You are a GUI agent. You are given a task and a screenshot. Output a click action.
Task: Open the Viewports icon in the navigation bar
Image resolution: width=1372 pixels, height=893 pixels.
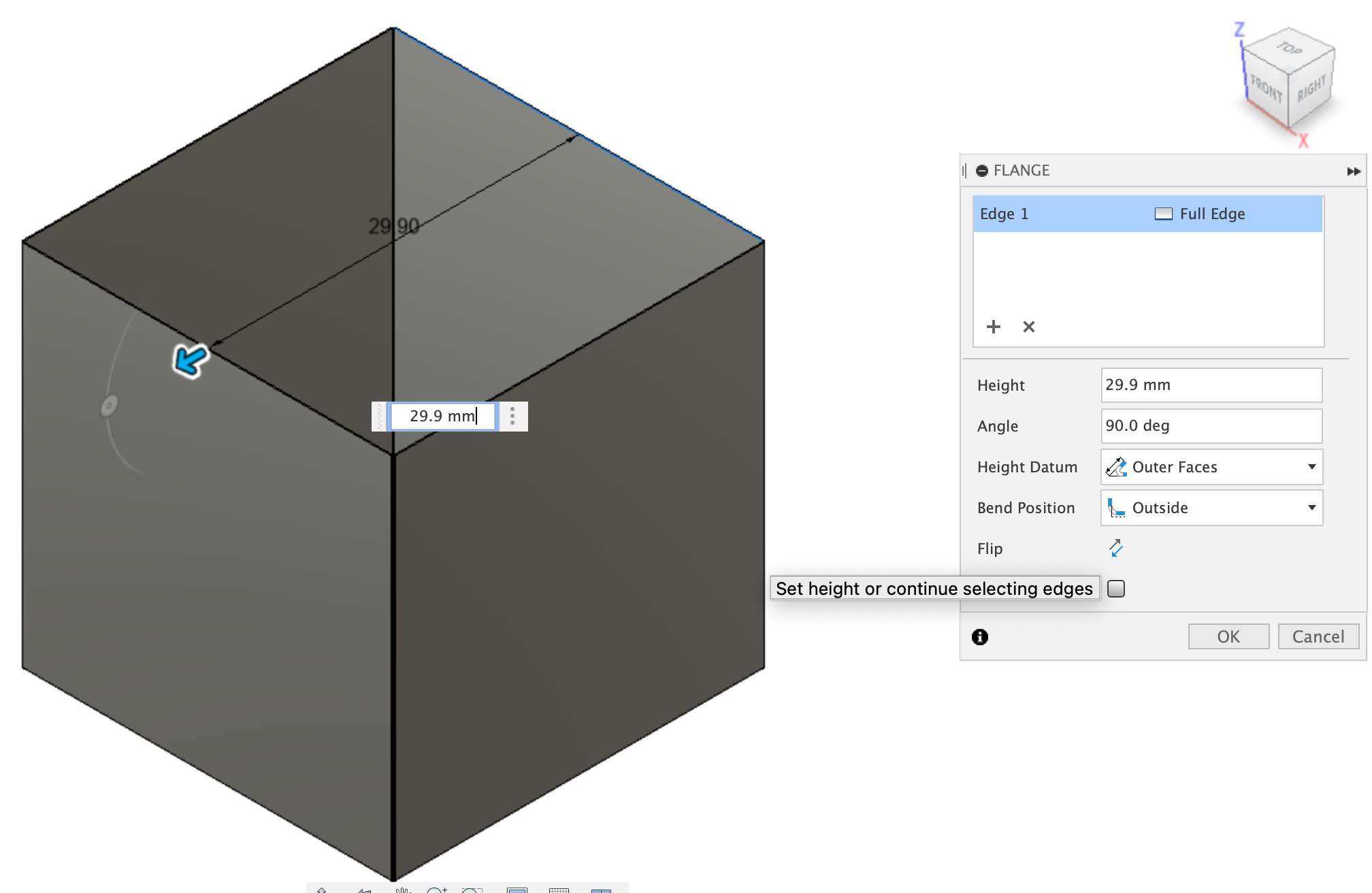(602, 888)
